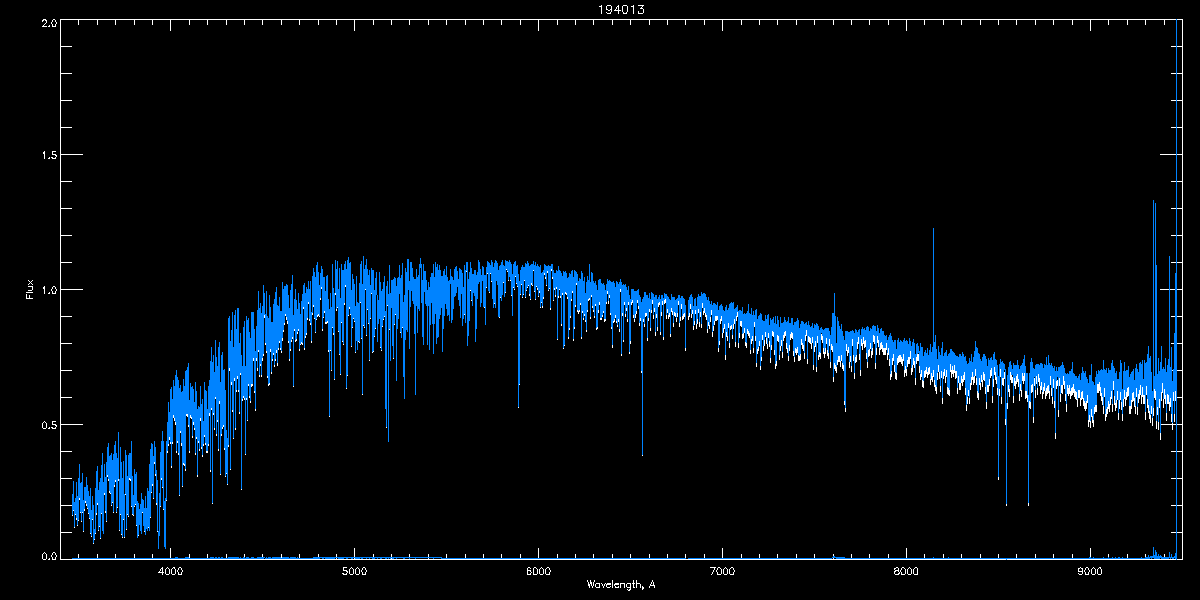Click the 0.0 y-axis tick label

point(47,556)
